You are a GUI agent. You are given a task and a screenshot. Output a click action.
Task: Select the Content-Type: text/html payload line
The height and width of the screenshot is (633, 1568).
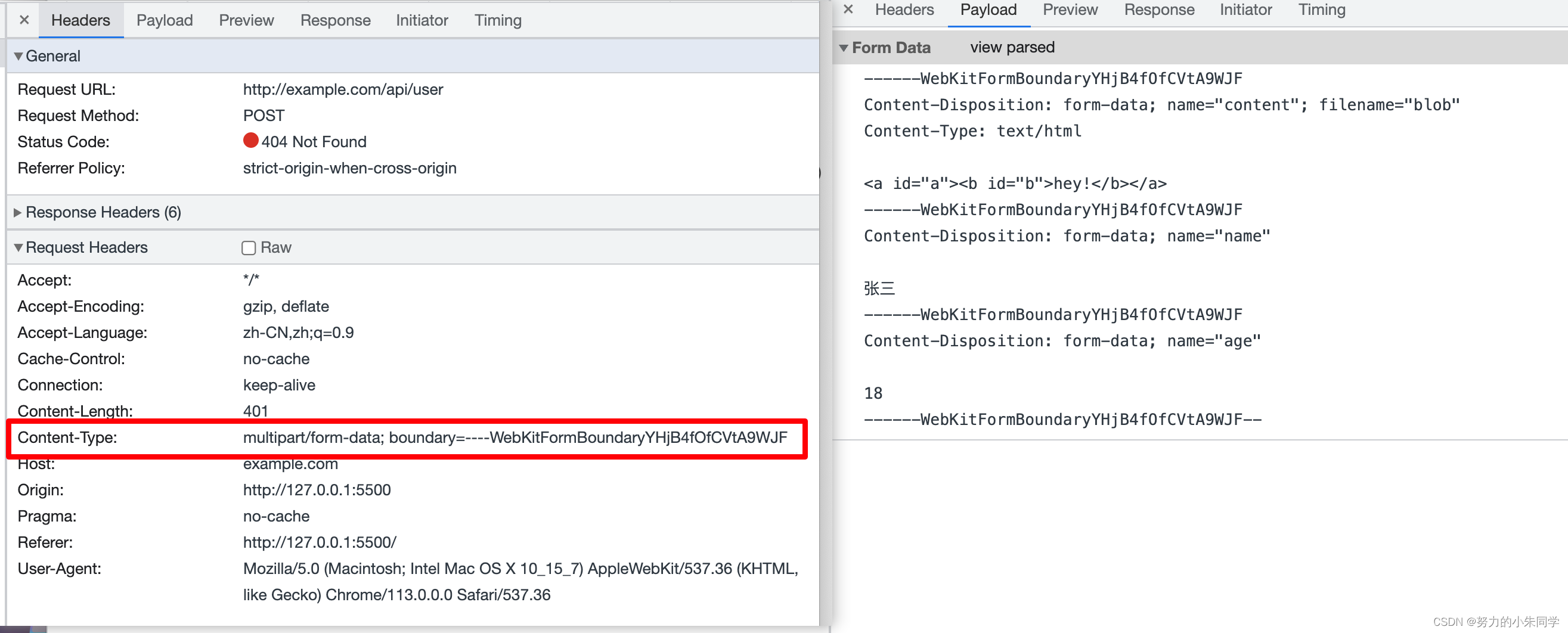972,131
